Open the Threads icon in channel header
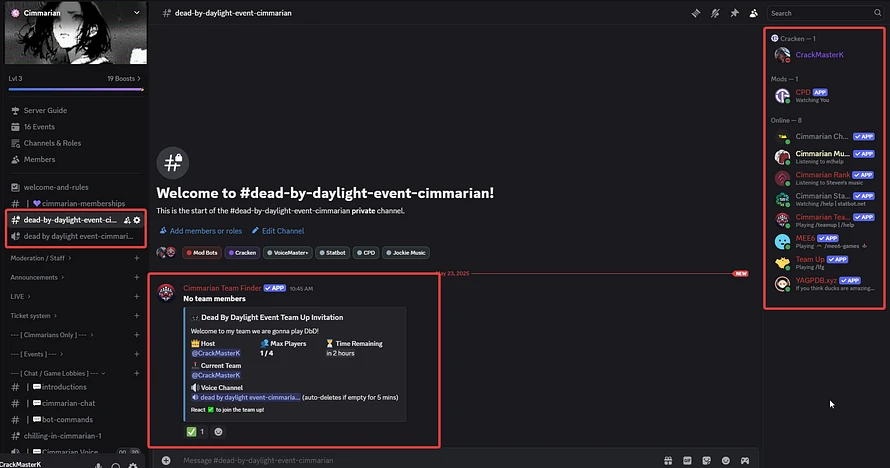 [696, 13]
